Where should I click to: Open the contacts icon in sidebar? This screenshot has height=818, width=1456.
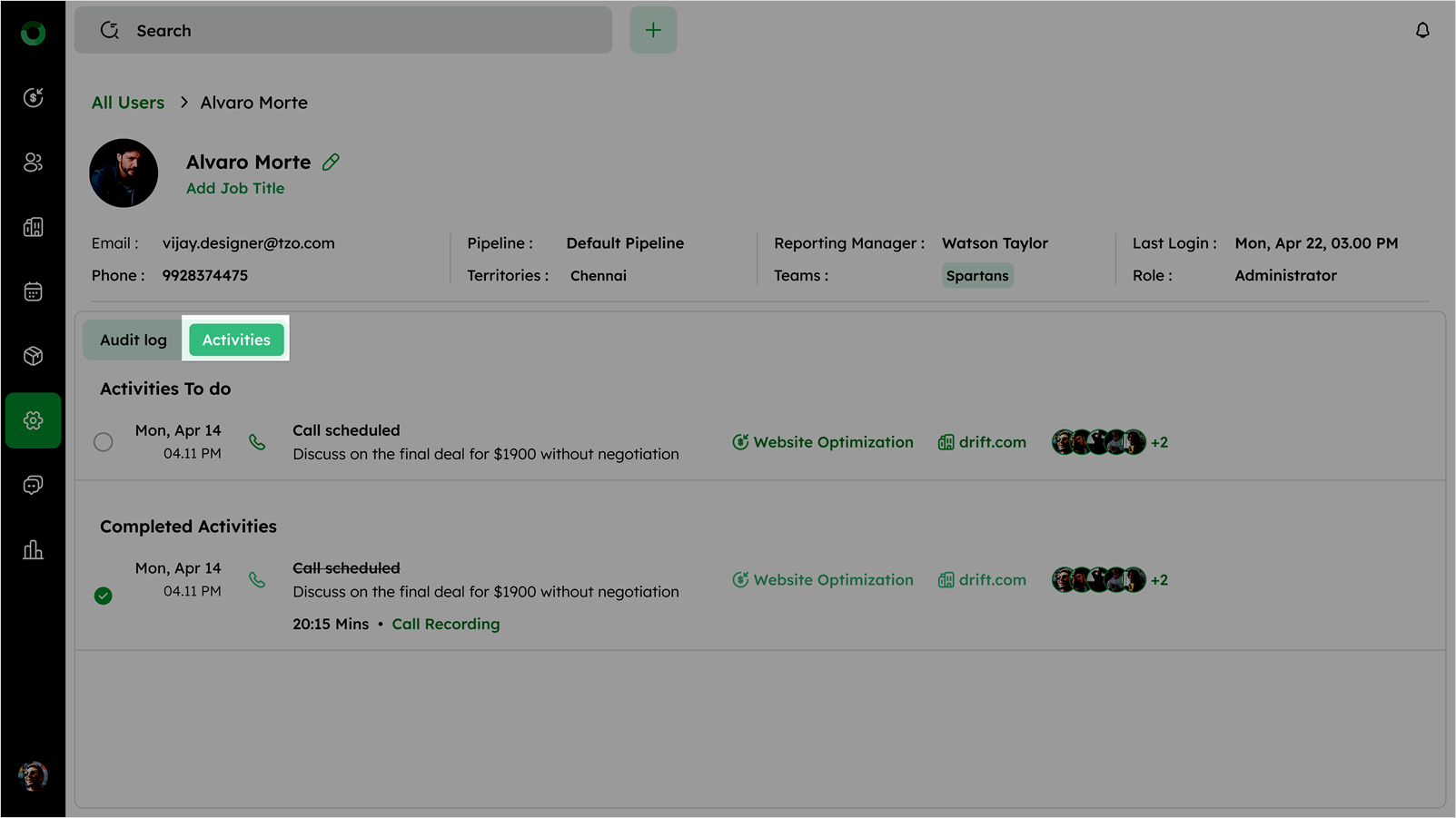[x=33, y=163]
